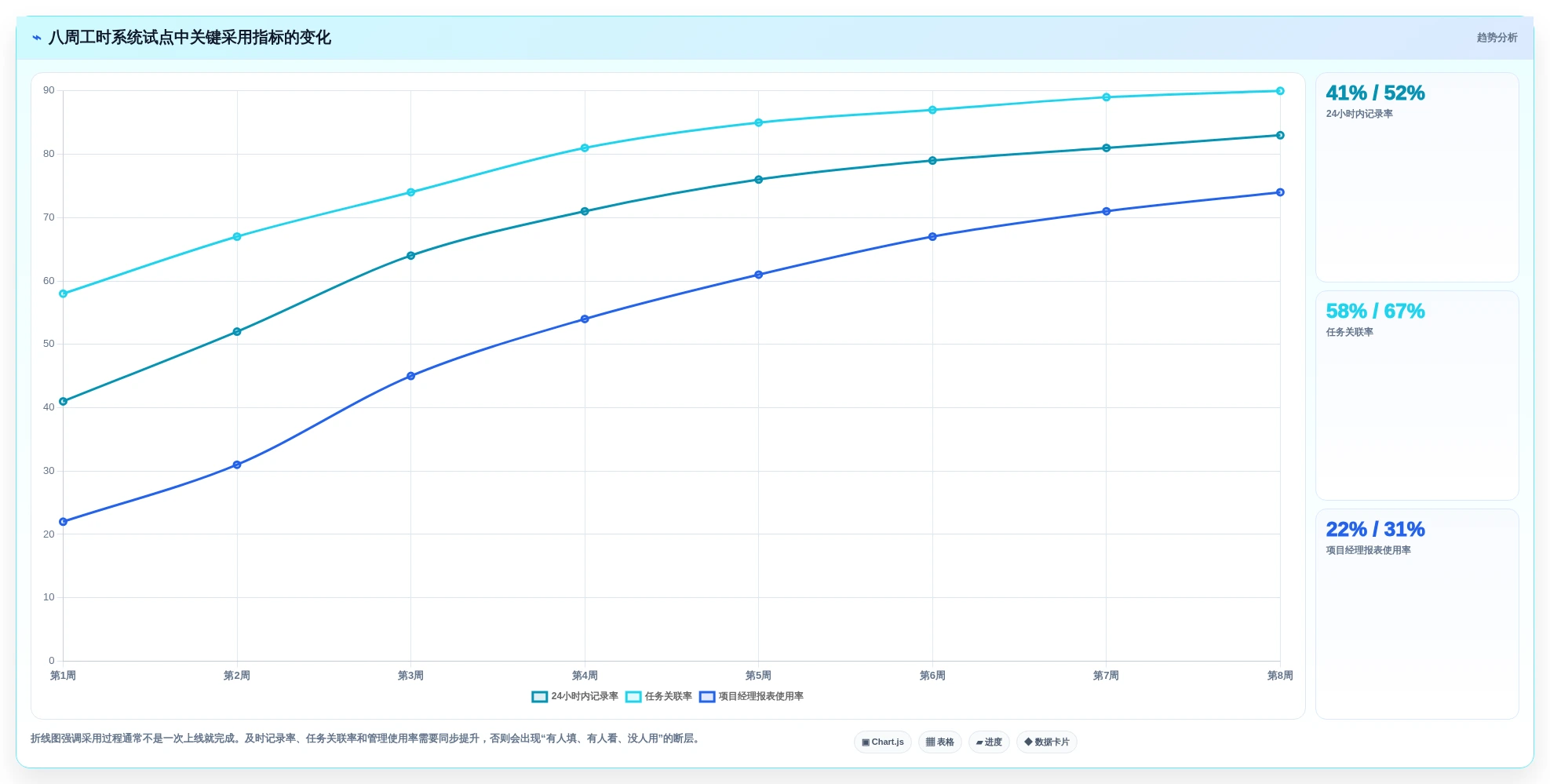
Task: Click the 任务关联率 point at 第8周 (90)
Action: pos(1280,91)
